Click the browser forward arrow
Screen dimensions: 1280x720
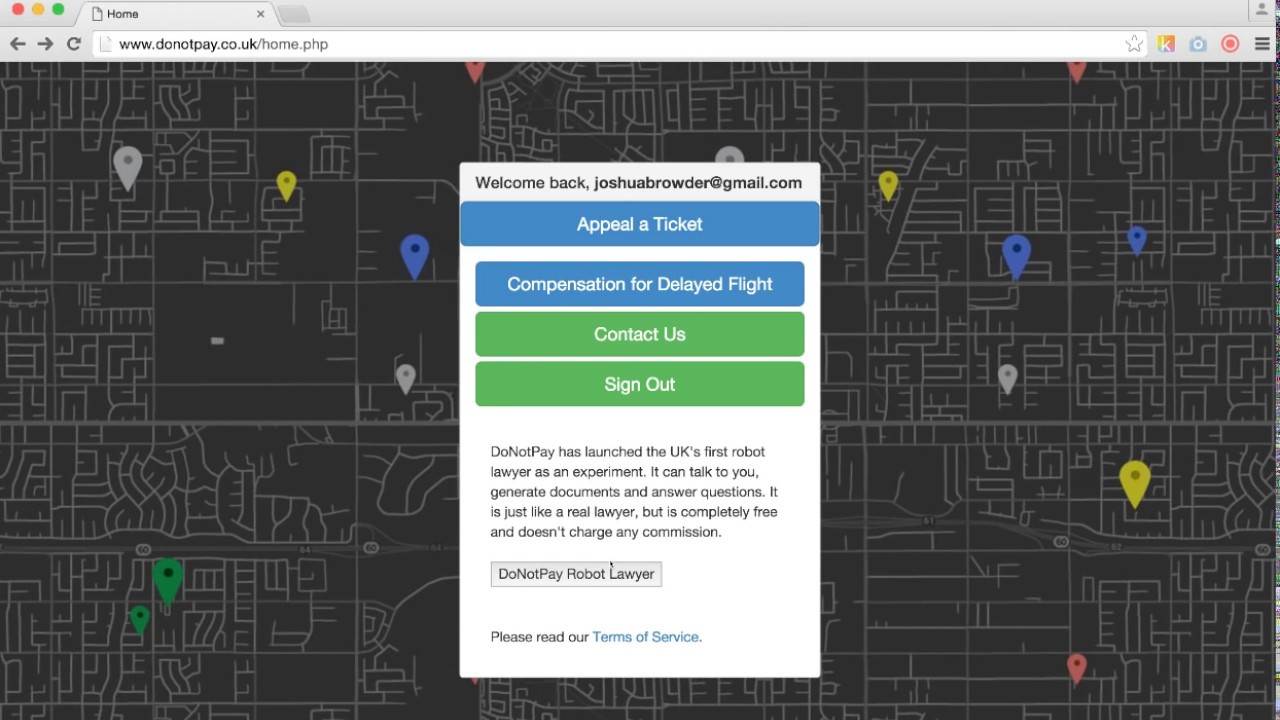[x=45, y=44]
